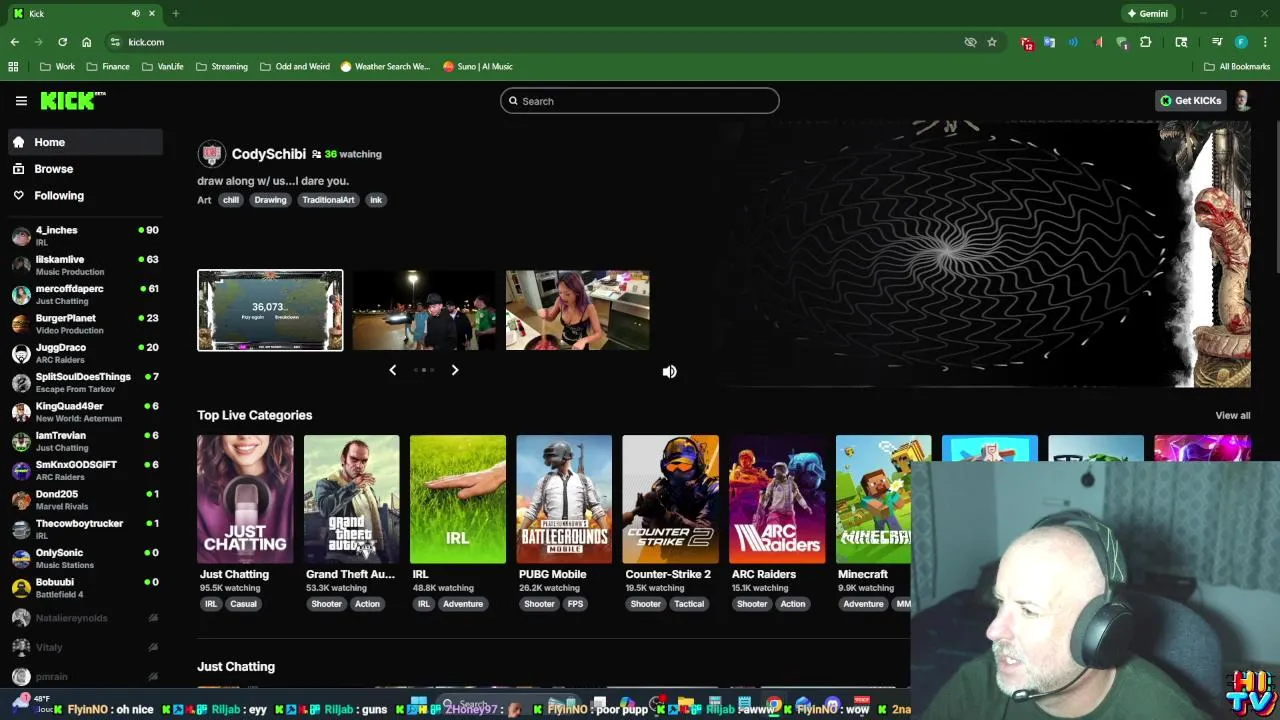Viewport: 1280px width, 720px height.
Task: Open the extension with red 12 badge
Action: click(x=1026, y=43)
